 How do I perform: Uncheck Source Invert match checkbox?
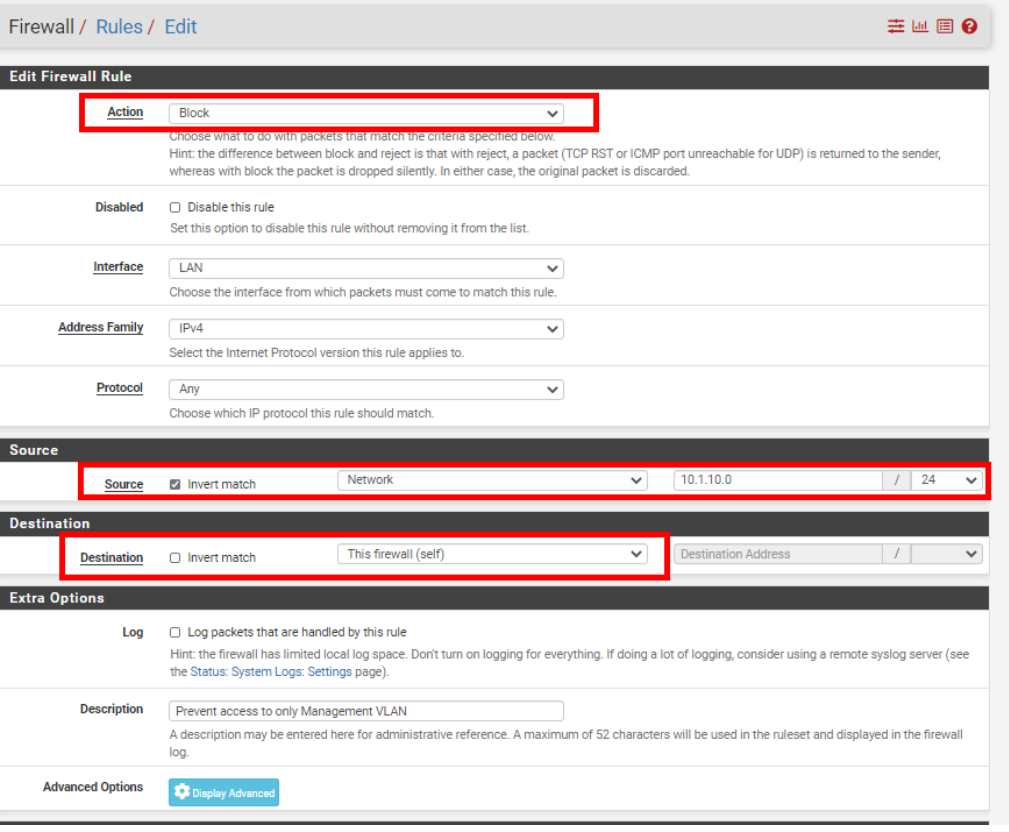point(176,485)
